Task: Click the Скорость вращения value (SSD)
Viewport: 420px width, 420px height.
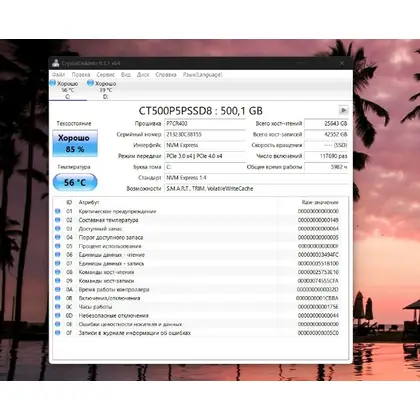Action: [327, 145]
